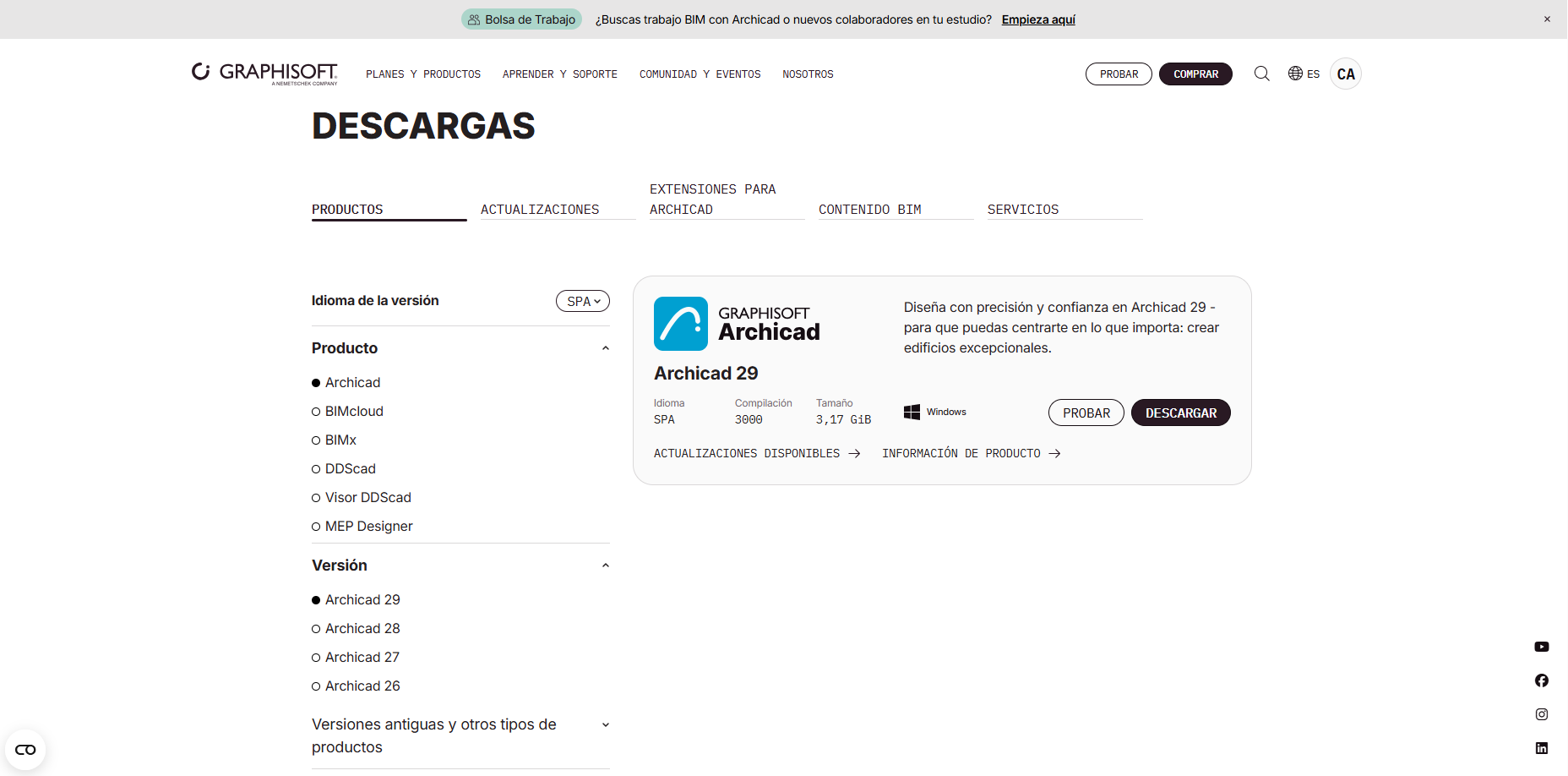Select the DDScad product option
Screen dimensions: 1568x776
point(344,469)
